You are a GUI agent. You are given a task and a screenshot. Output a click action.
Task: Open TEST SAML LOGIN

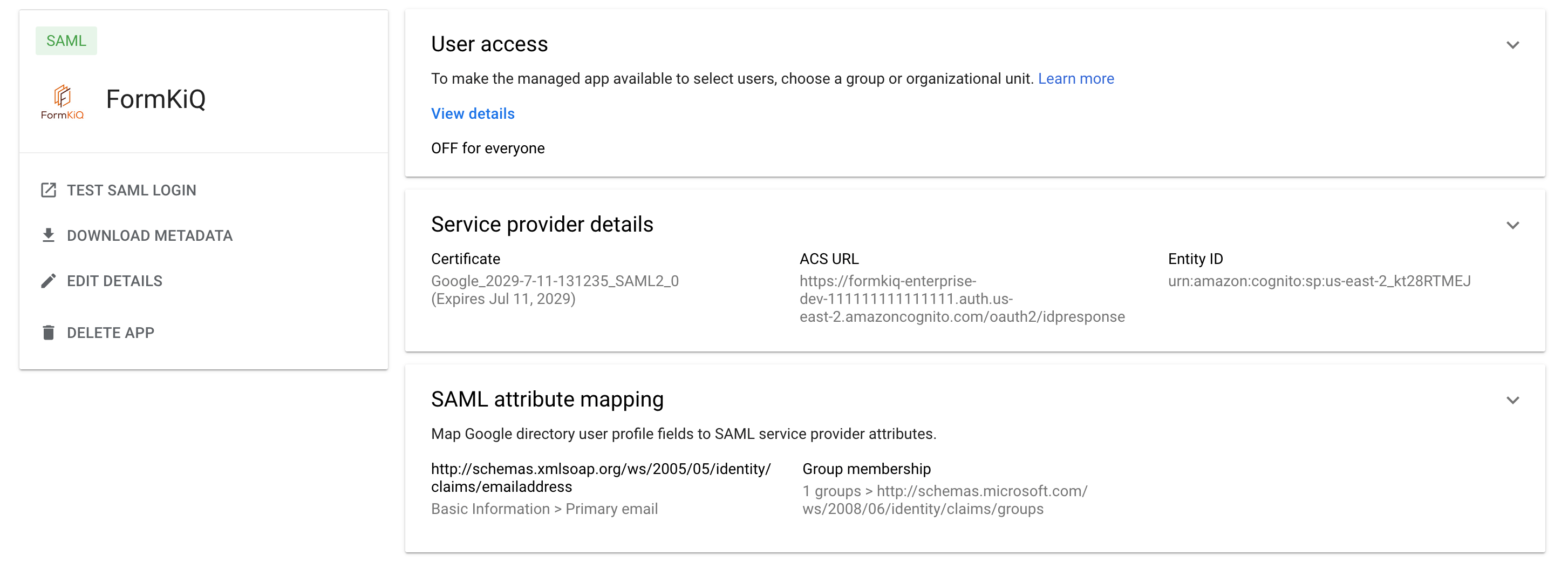pyautogui.click(x=132, y=190)
